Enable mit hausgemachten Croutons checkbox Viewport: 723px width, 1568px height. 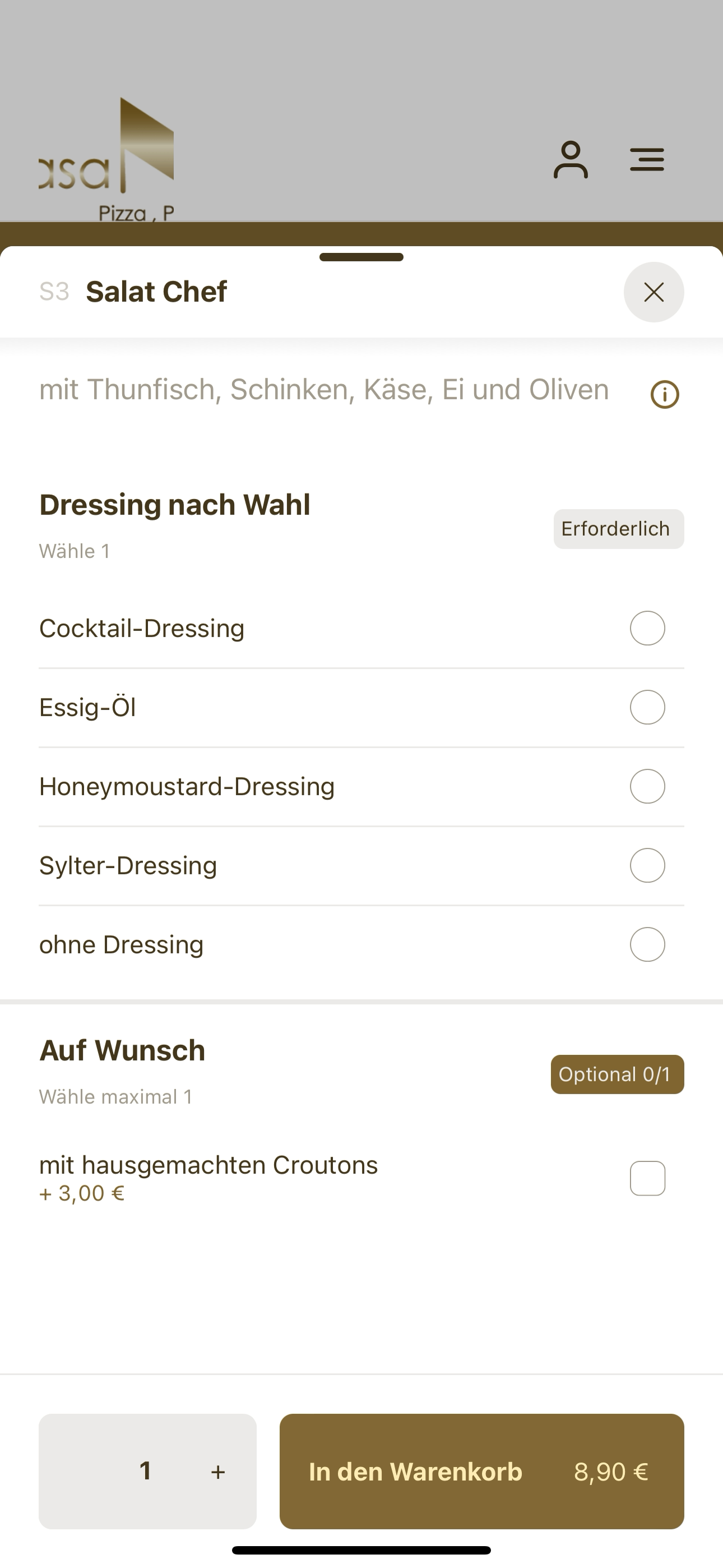647,1178
